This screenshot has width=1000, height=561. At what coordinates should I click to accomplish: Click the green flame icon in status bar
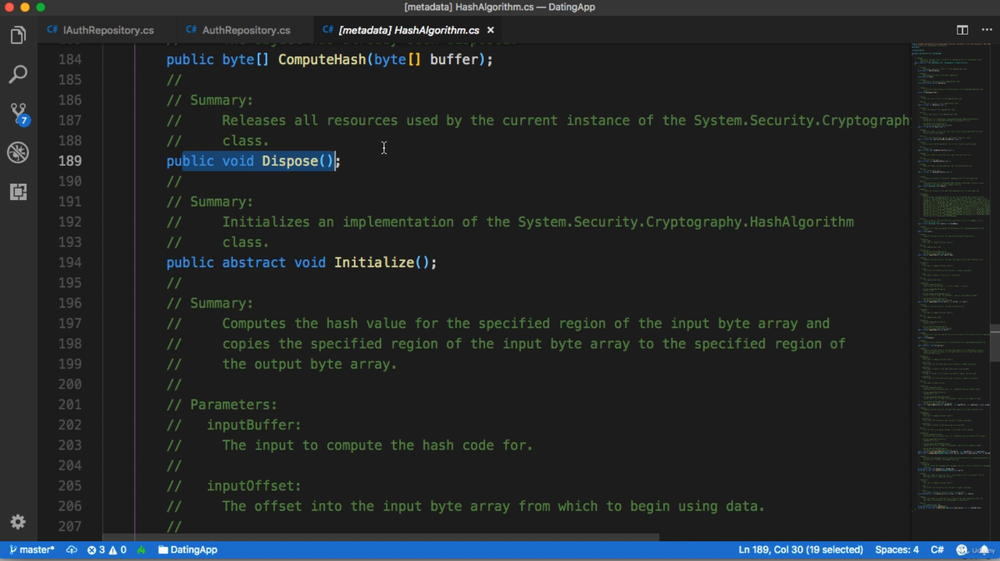pyautogui.click(x=141, y=550)
